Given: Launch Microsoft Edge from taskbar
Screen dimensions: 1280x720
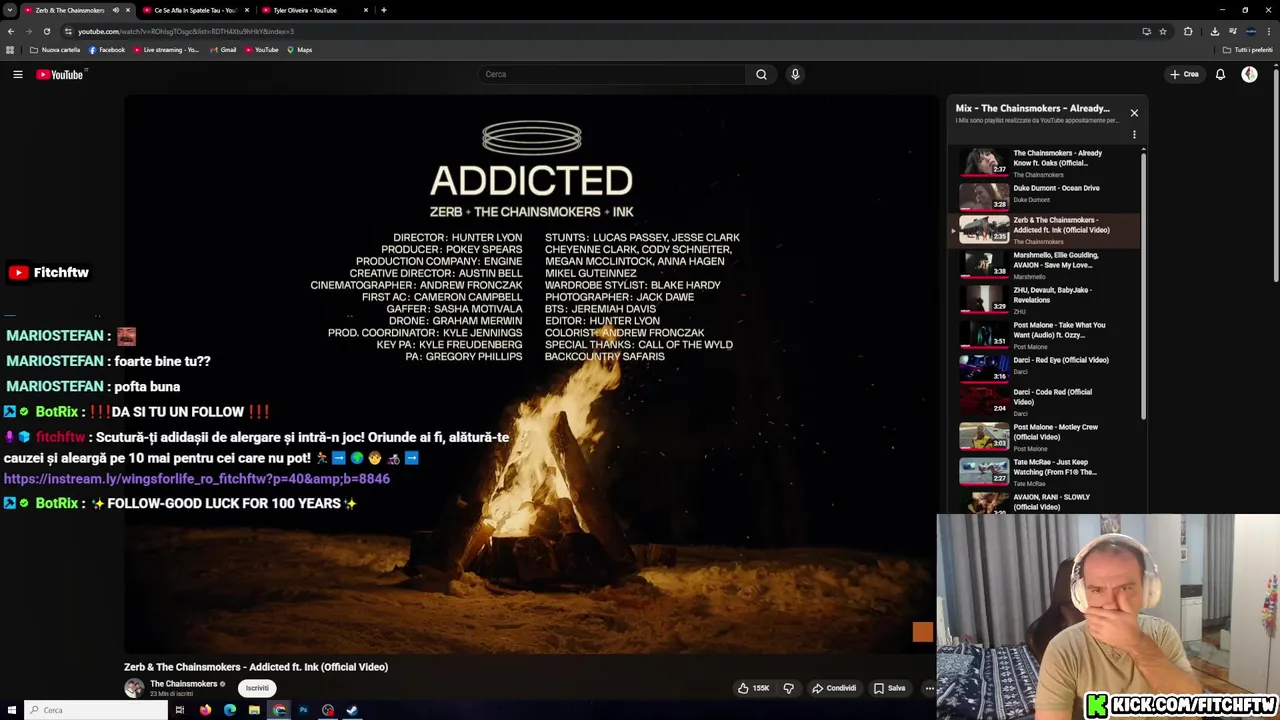Looking at the screenshot, I should [x=230, y=710].
